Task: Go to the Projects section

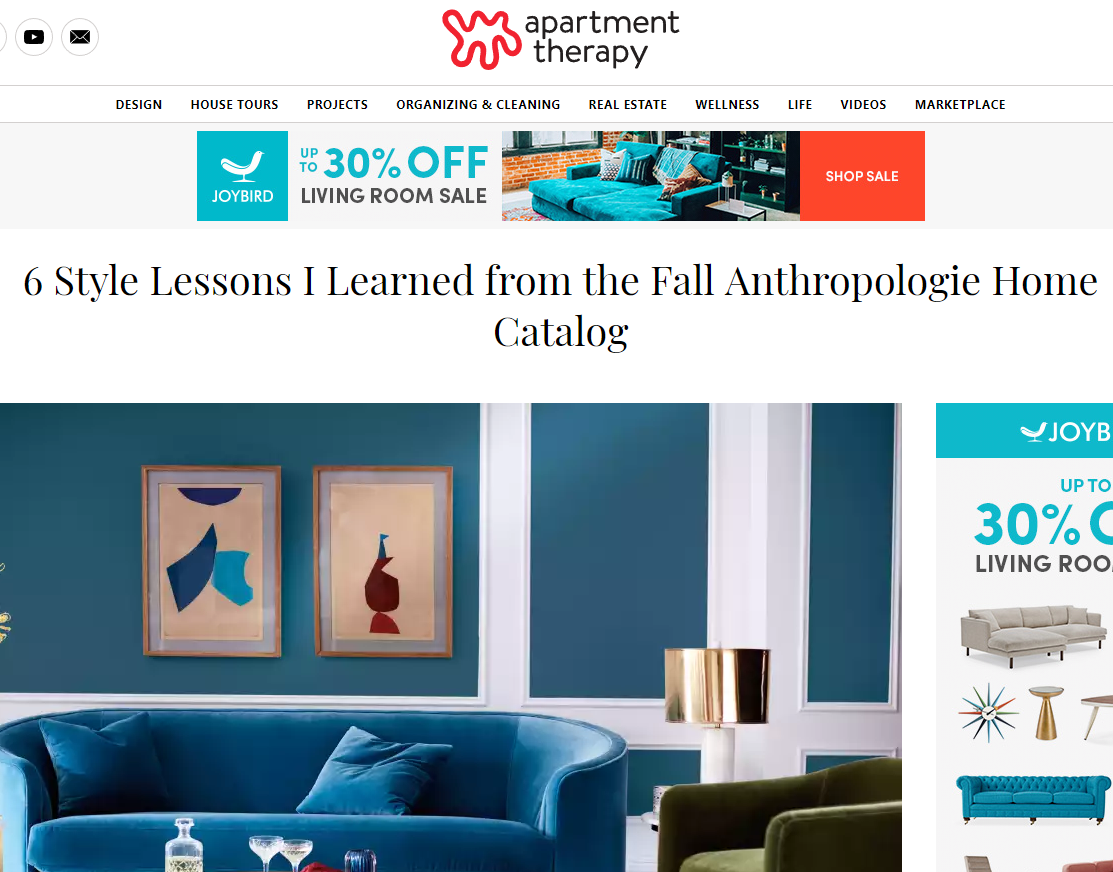Action: pos(337,104)
